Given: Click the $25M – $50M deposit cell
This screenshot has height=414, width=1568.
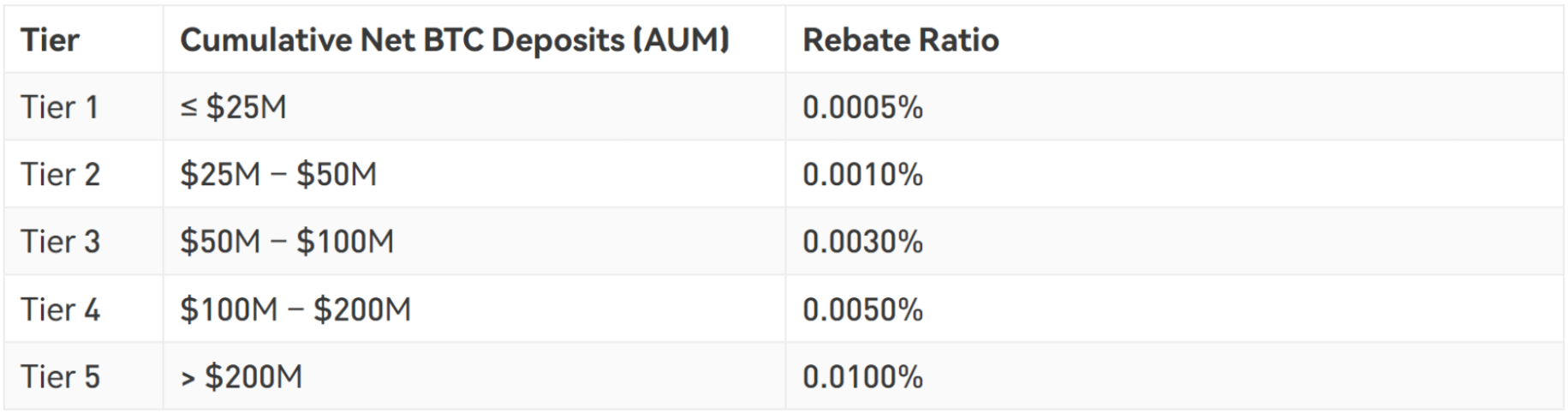Looking at the screenshot, I should [278, 175].
